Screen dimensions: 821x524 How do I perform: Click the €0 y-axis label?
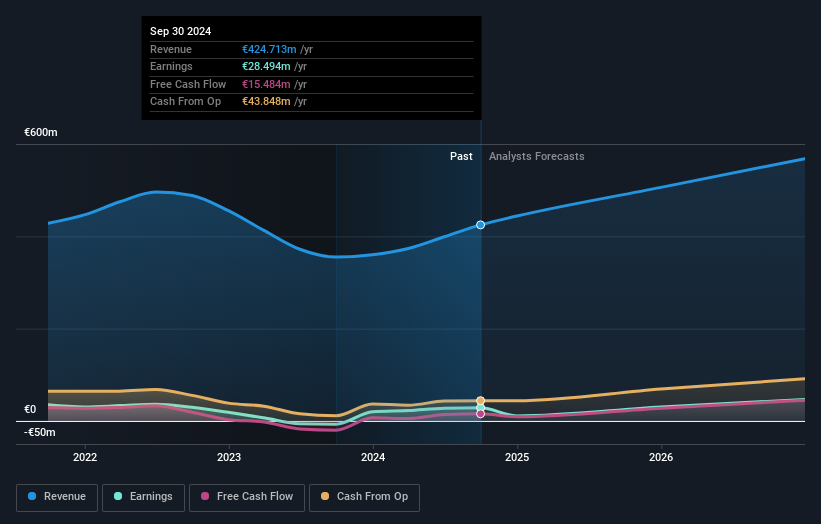pos(30,409)
